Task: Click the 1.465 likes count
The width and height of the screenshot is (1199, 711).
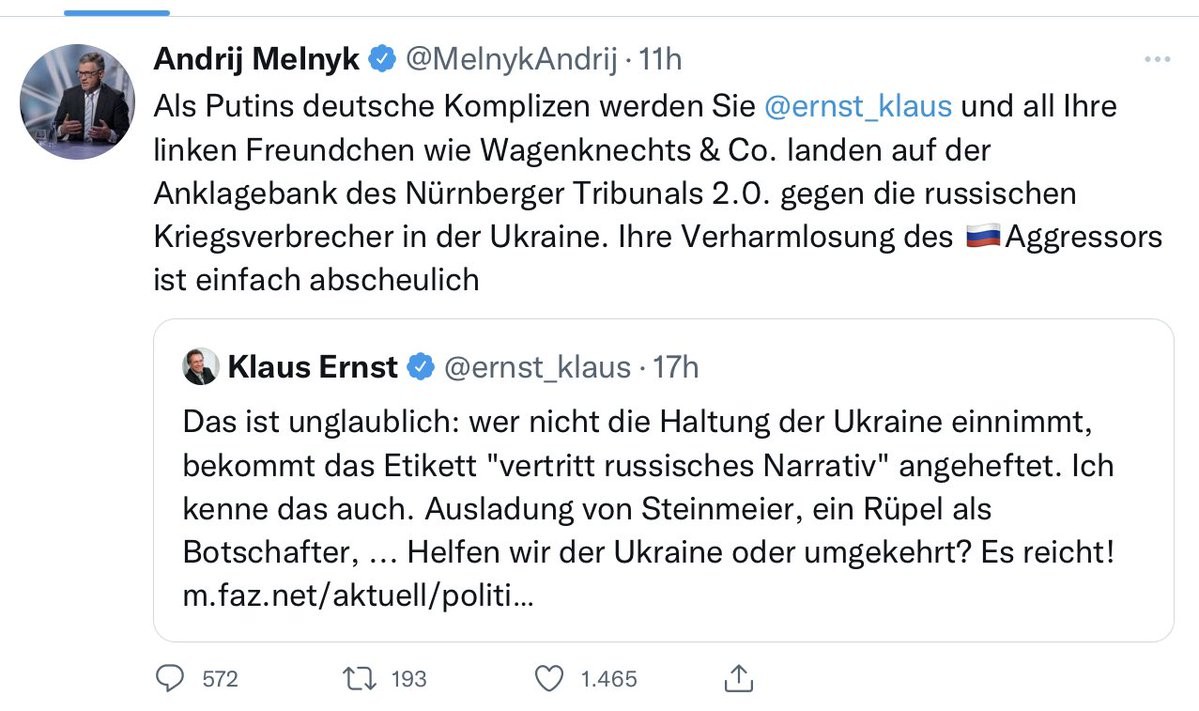Action: click(609, 679)
